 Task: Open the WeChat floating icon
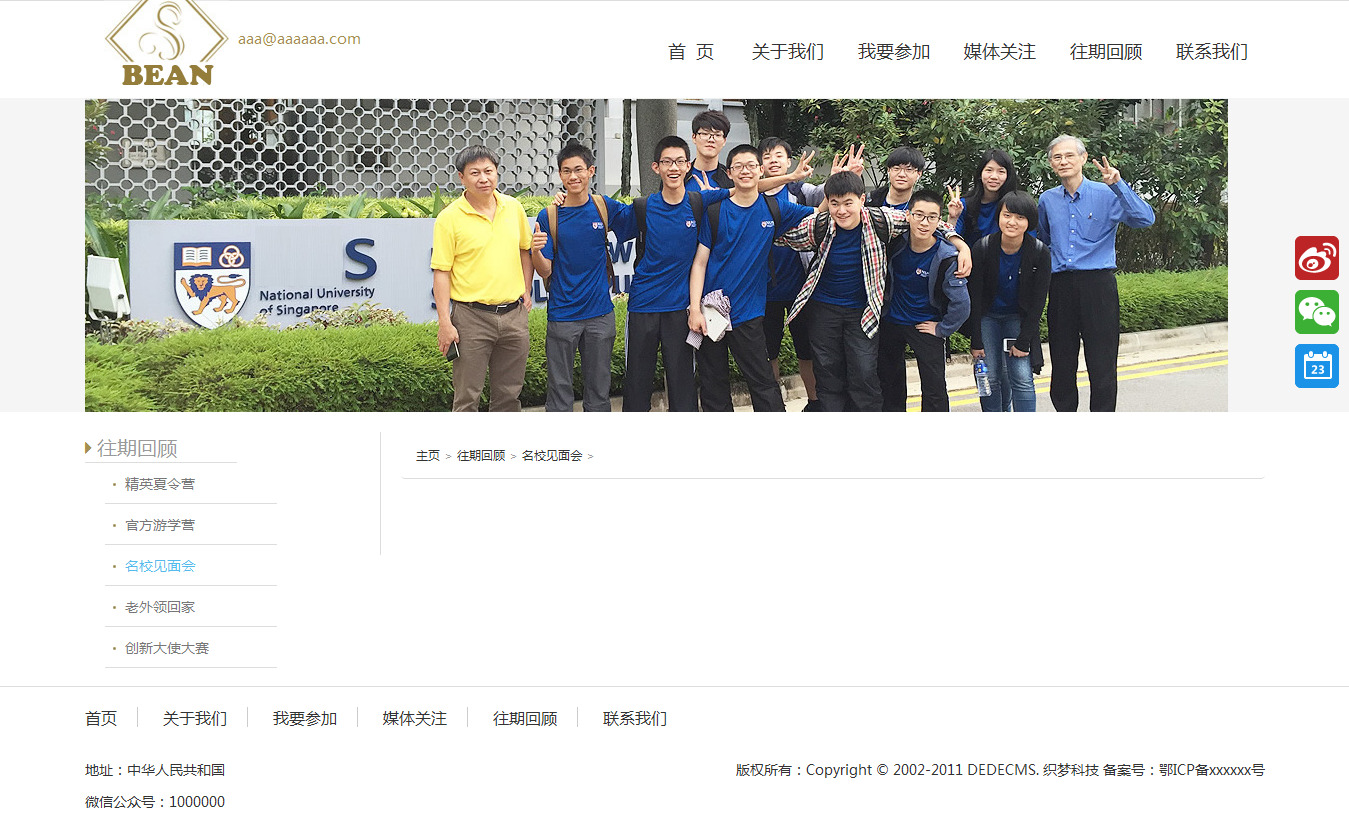click(x=1316, y=312)
